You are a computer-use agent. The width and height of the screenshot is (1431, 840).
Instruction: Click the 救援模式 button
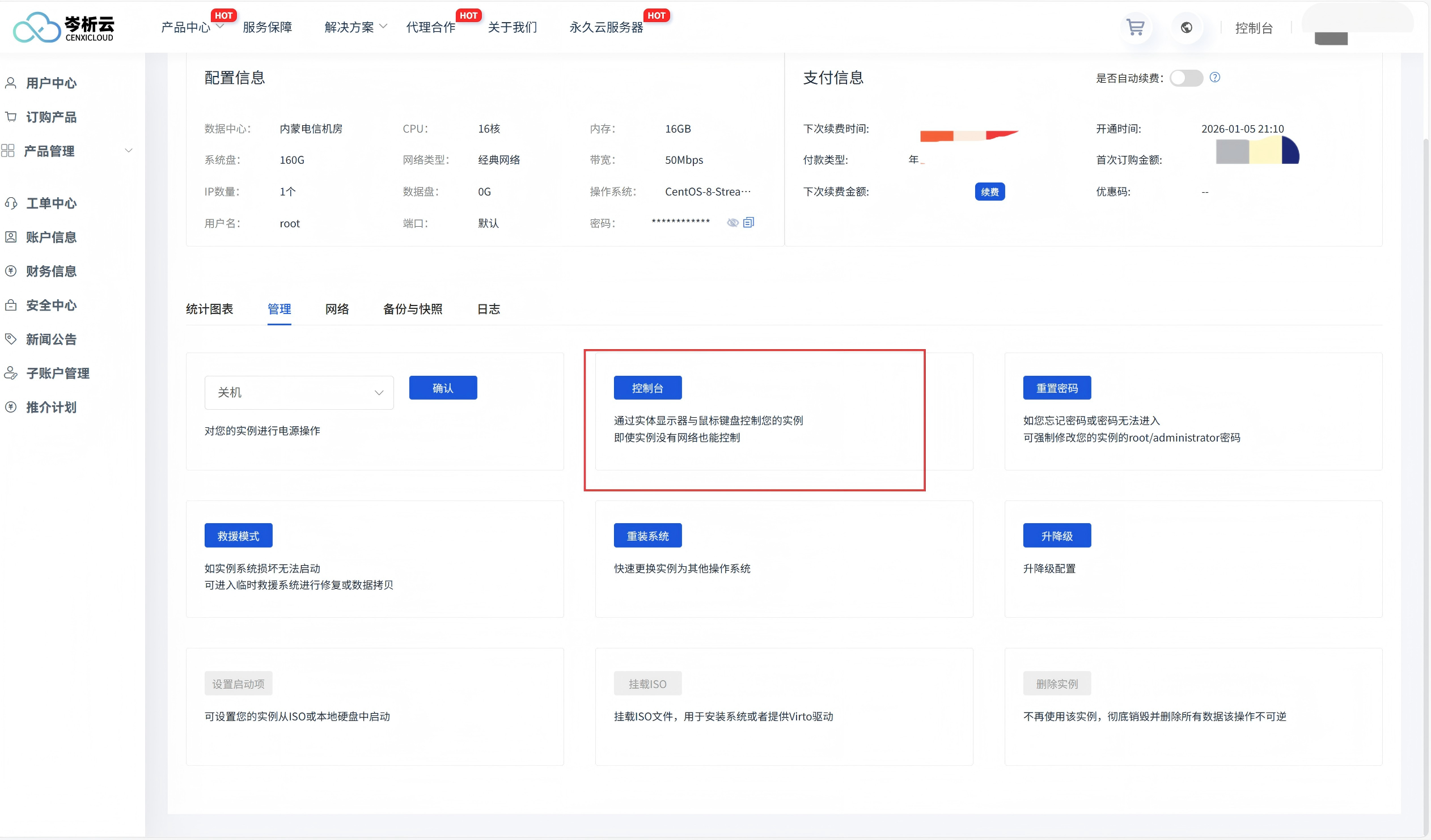(238, 536)
